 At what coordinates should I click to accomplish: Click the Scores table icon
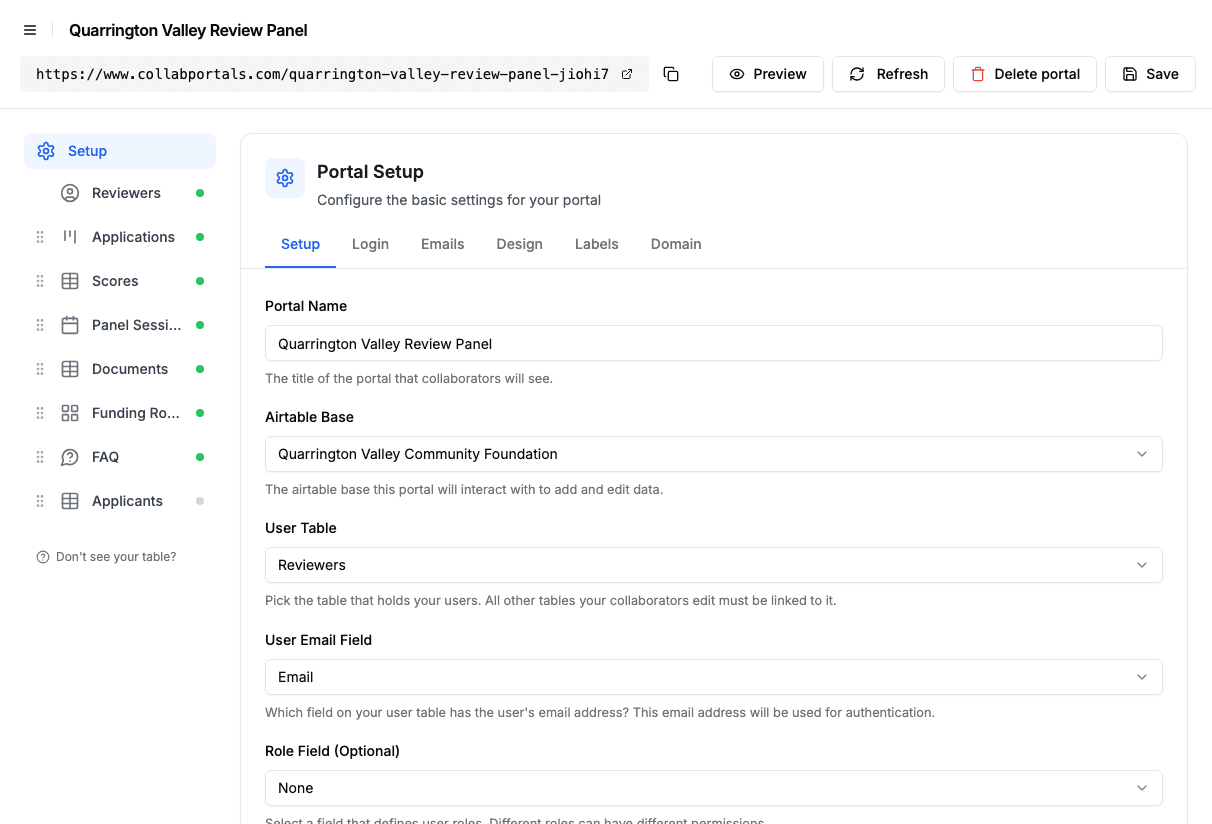click(70, 281)
